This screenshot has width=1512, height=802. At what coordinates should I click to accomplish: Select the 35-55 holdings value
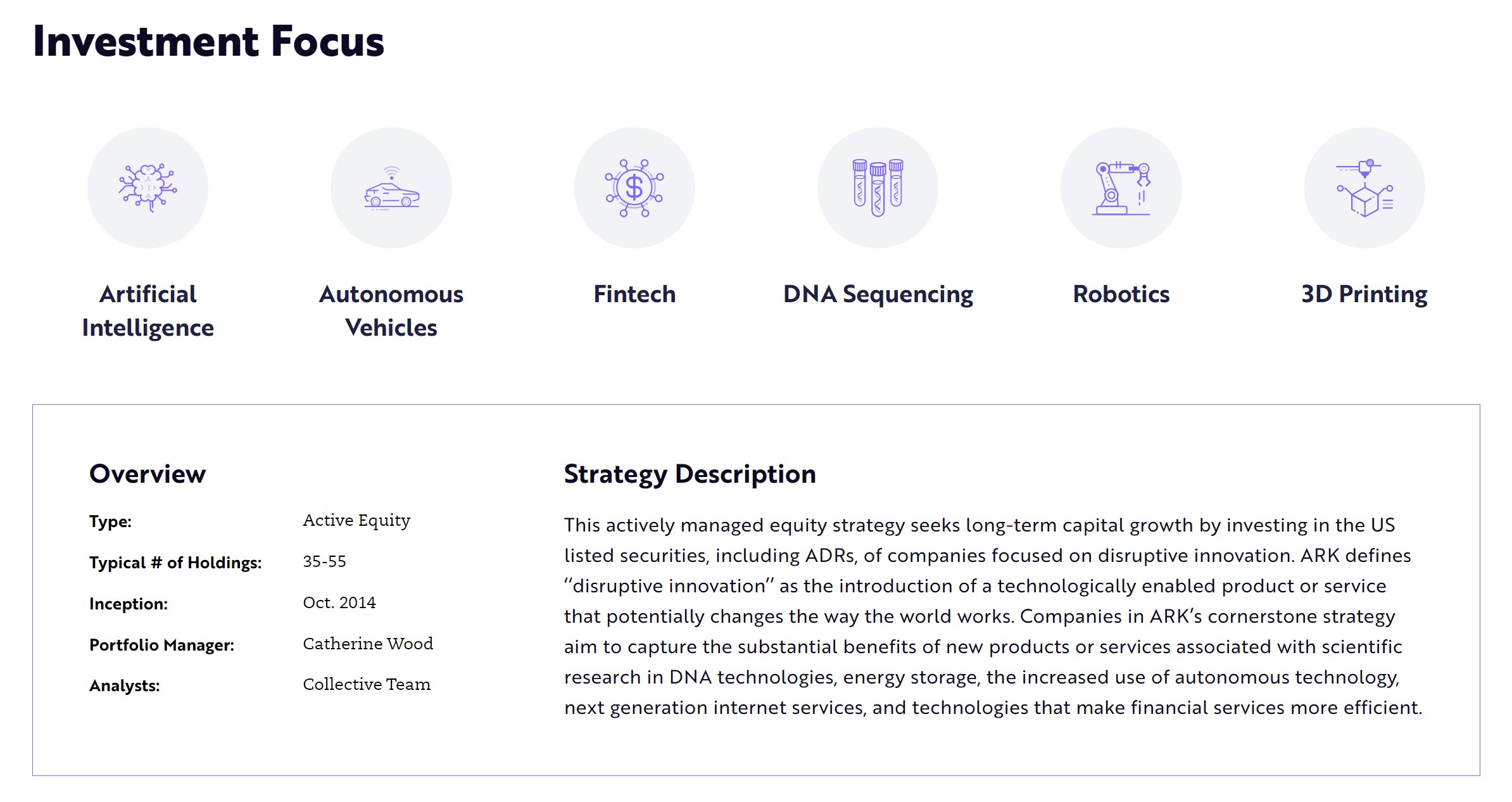[325, 561]
